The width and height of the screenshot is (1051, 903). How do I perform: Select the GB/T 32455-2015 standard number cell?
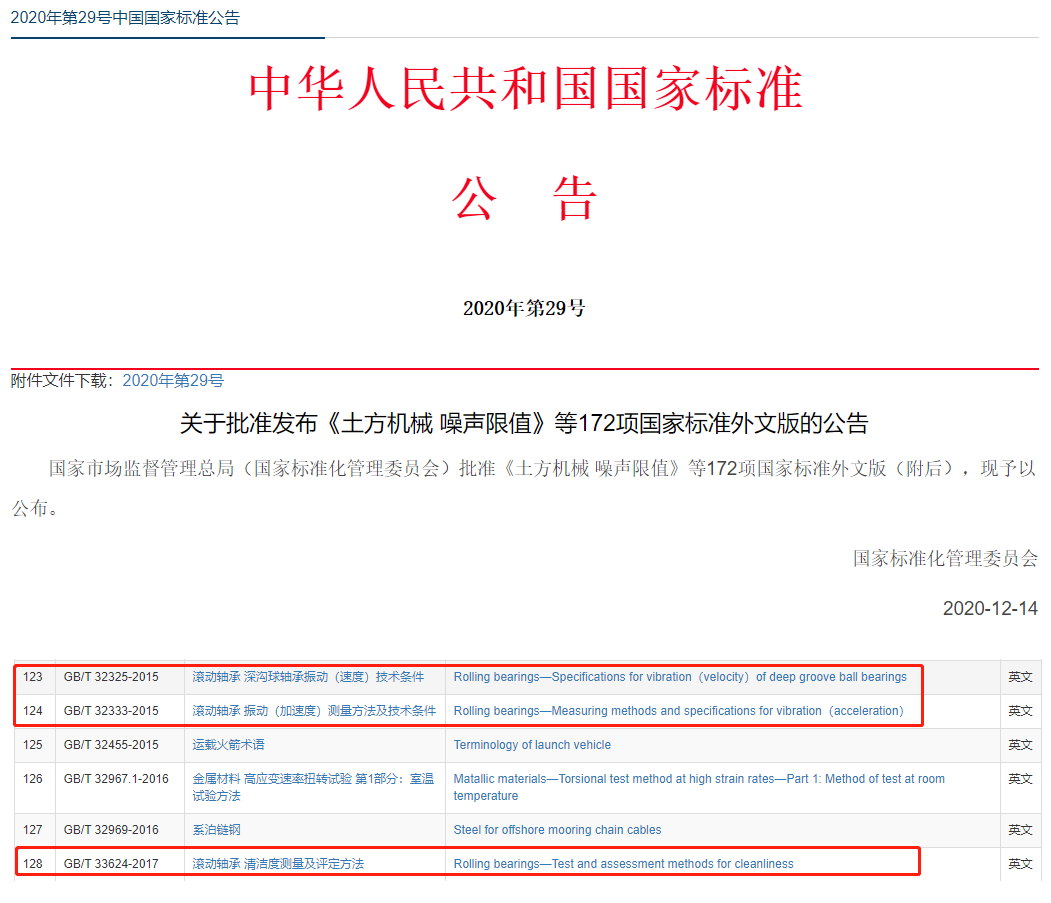(111, 745)
